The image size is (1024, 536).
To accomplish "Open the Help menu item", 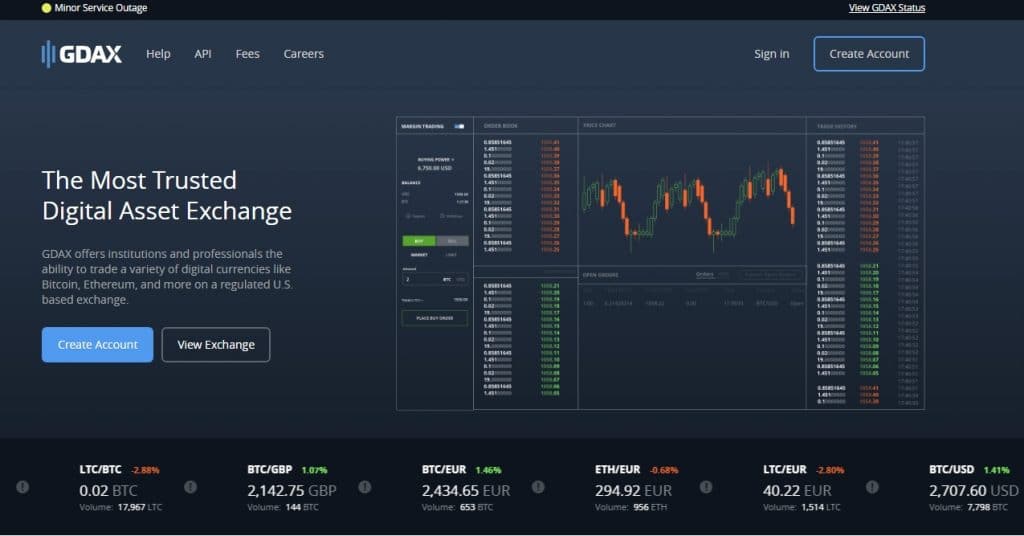I will pos(158,54).
